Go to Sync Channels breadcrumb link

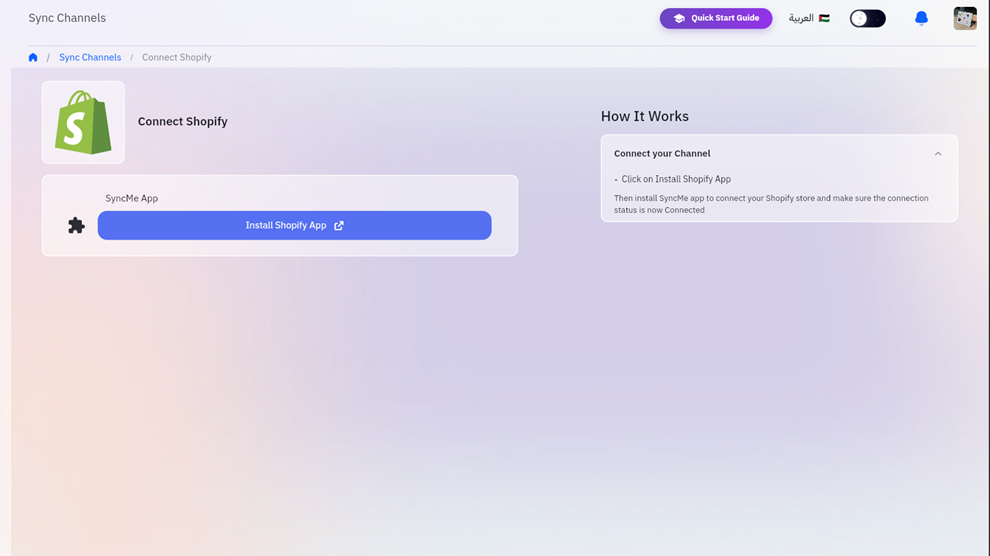pos(90,58)
